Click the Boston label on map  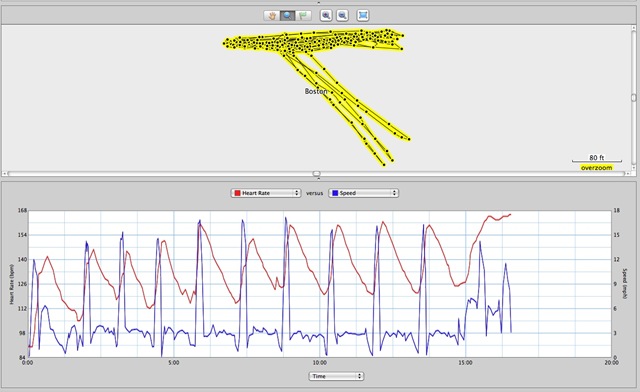316,91
